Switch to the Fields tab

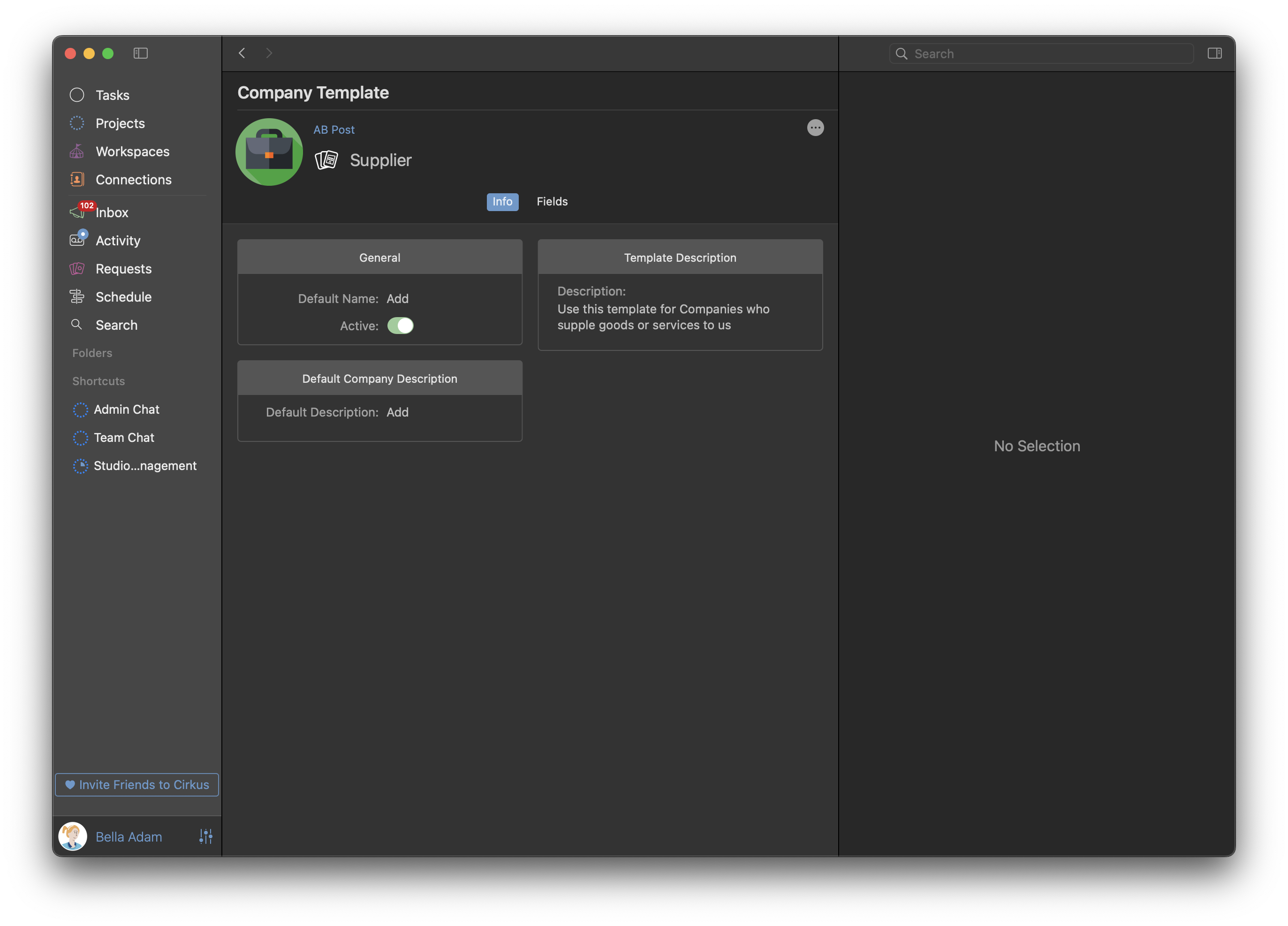coord(552,202)
